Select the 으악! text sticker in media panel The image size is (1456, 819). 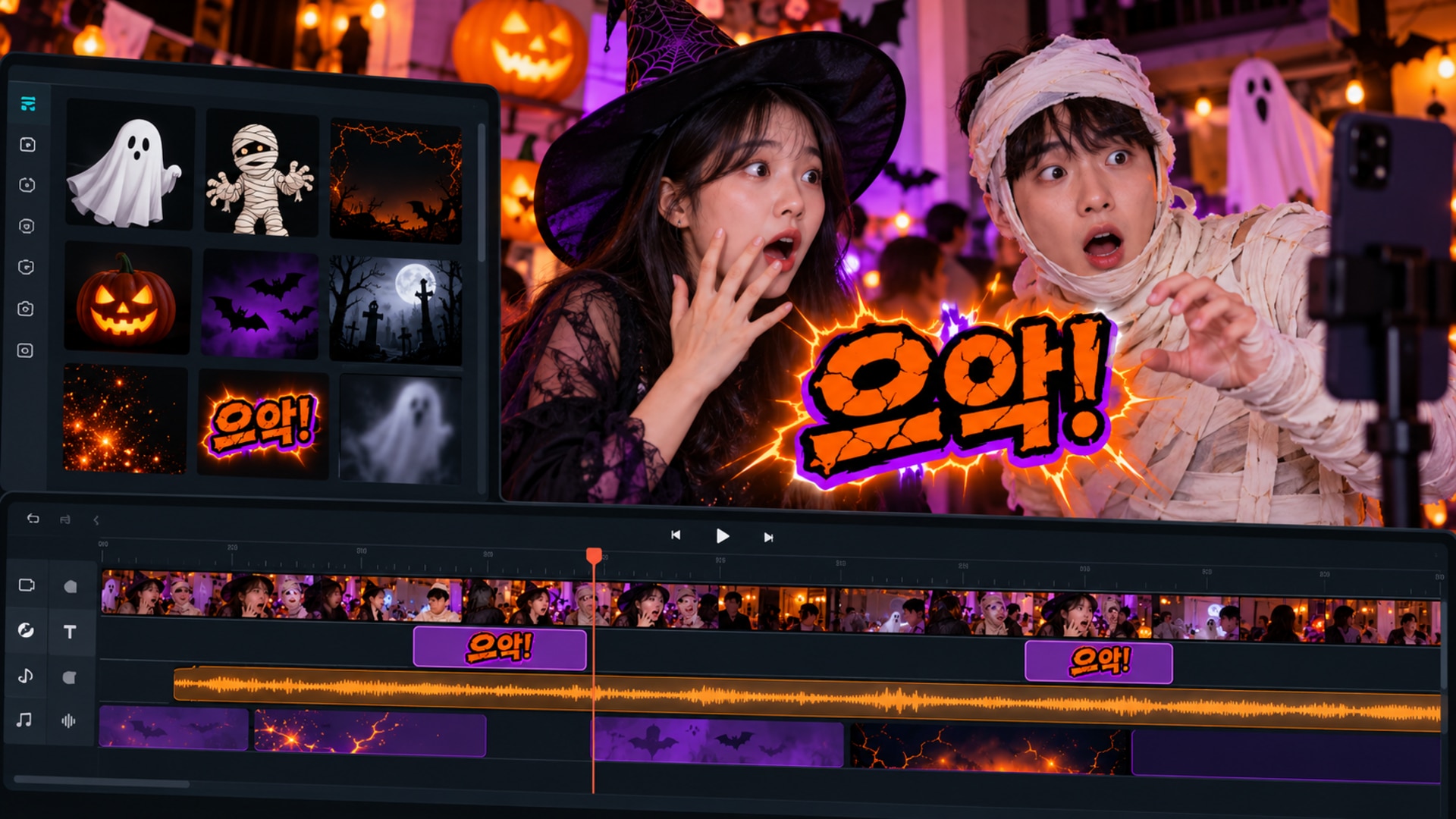tap(262, 425)
